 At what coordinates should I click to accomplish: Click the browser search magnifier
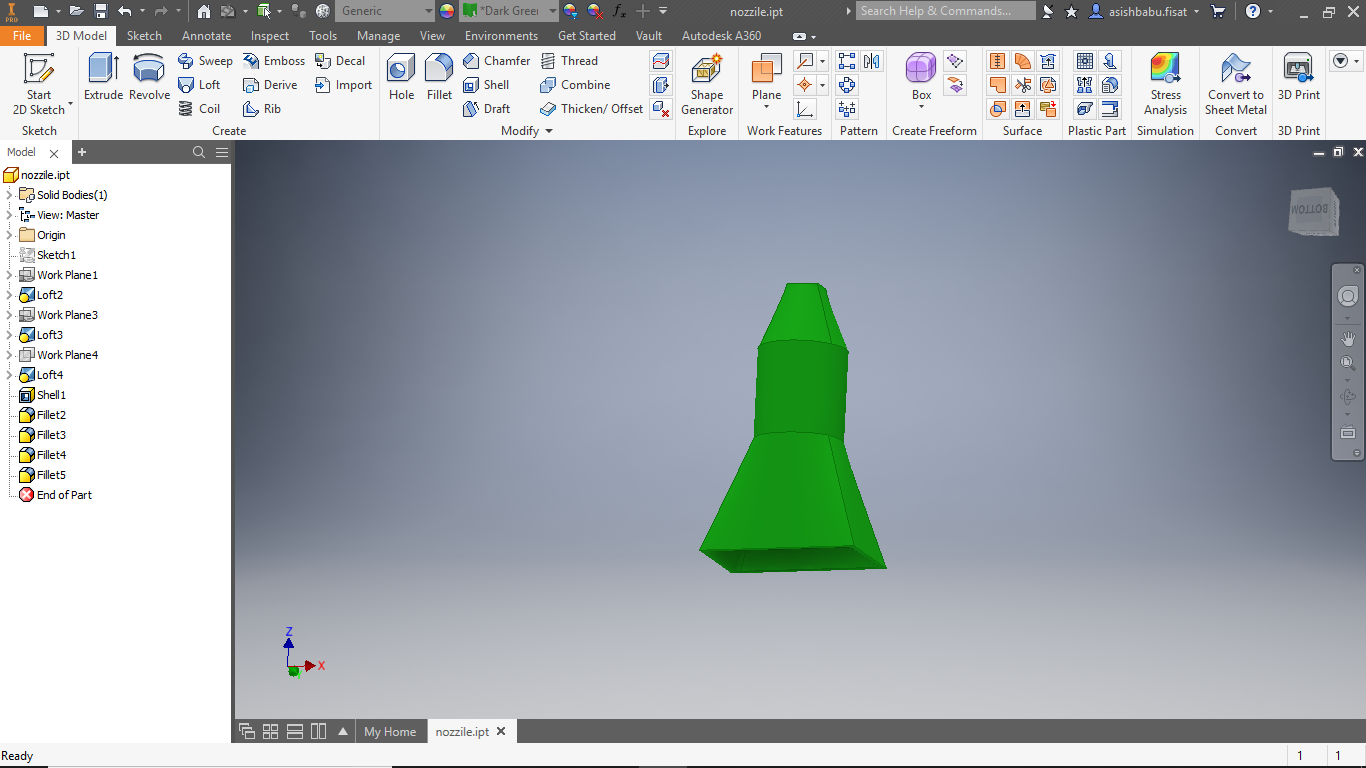[x=199, y=152]
